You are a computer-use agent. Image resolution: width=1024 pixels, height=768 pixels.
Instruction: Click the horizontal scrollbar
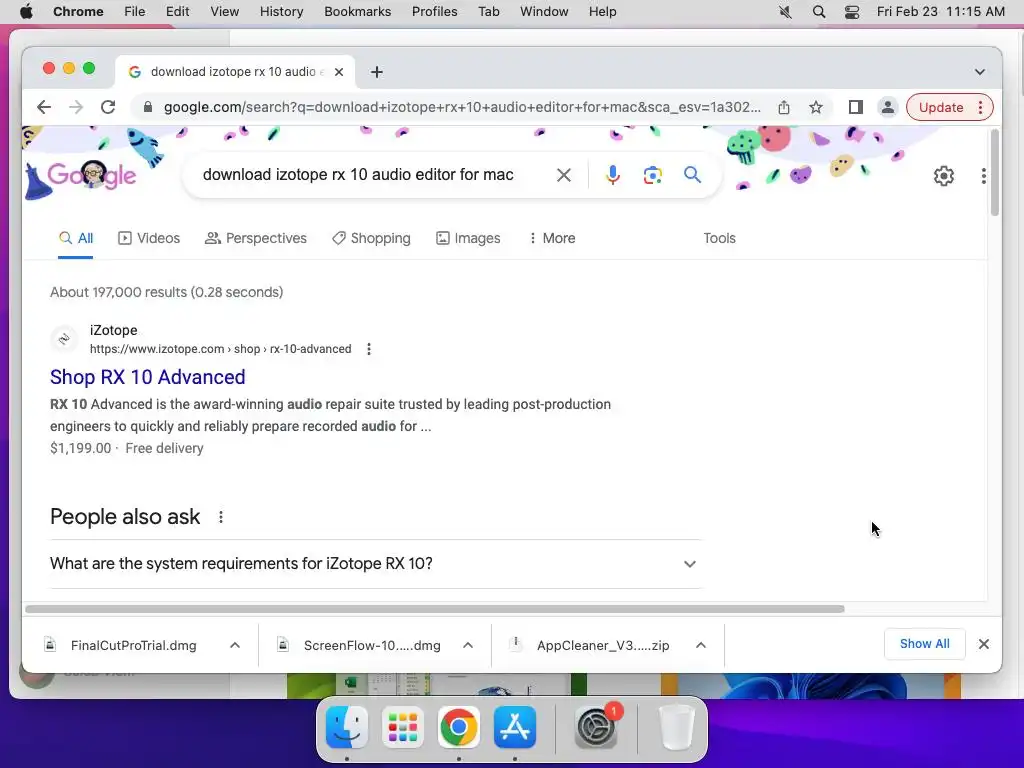pyautogui.click(x=434, y=609)
